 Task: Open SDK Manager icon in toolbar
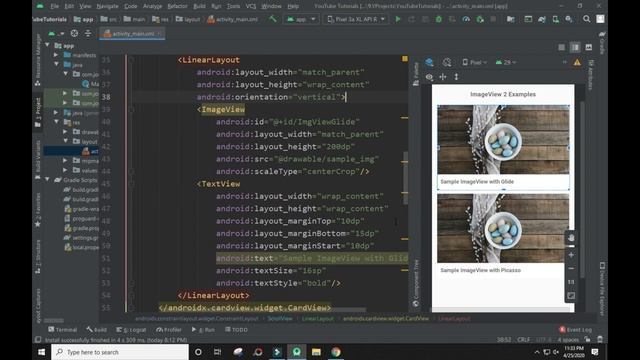coord(569,19)
